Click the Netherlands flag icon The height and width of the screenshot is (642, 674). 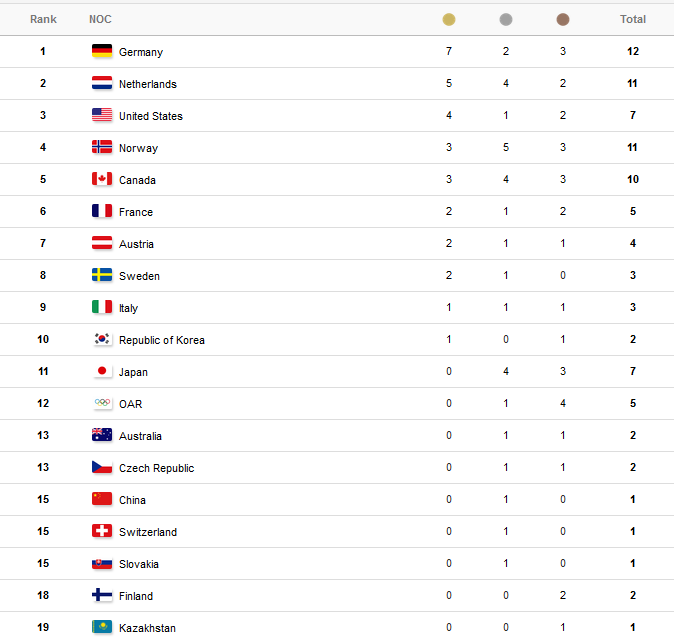pyautogui.click(x=102, y=83)
